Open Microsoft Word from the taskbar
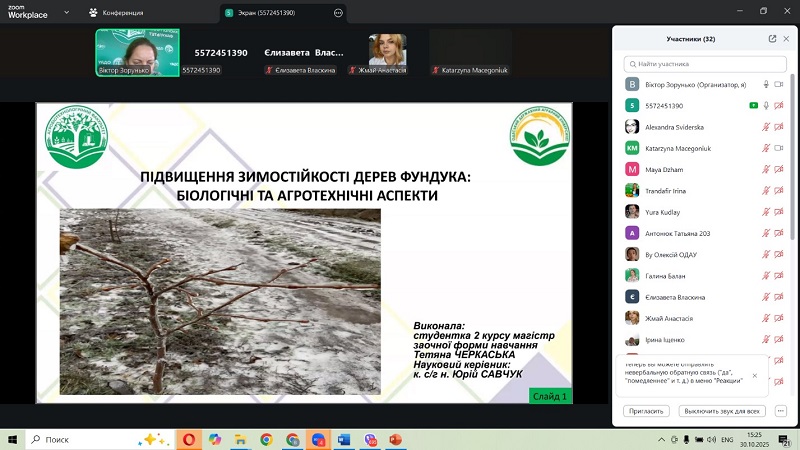Viewport: 800px width, 450px height. tap(343, 439)
